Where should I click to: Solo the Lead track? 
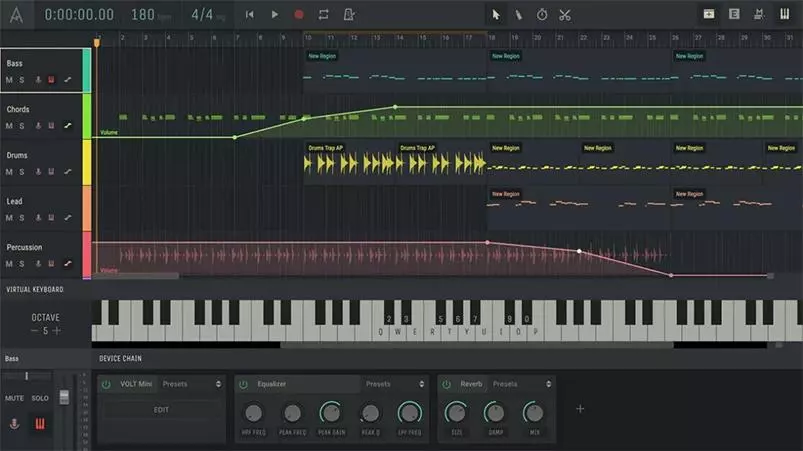pos(22,218)
